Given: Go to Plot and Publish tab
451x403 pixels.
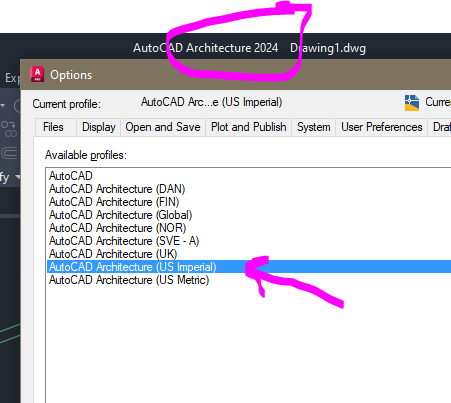Looking at the screenshot, I should 249,127.
